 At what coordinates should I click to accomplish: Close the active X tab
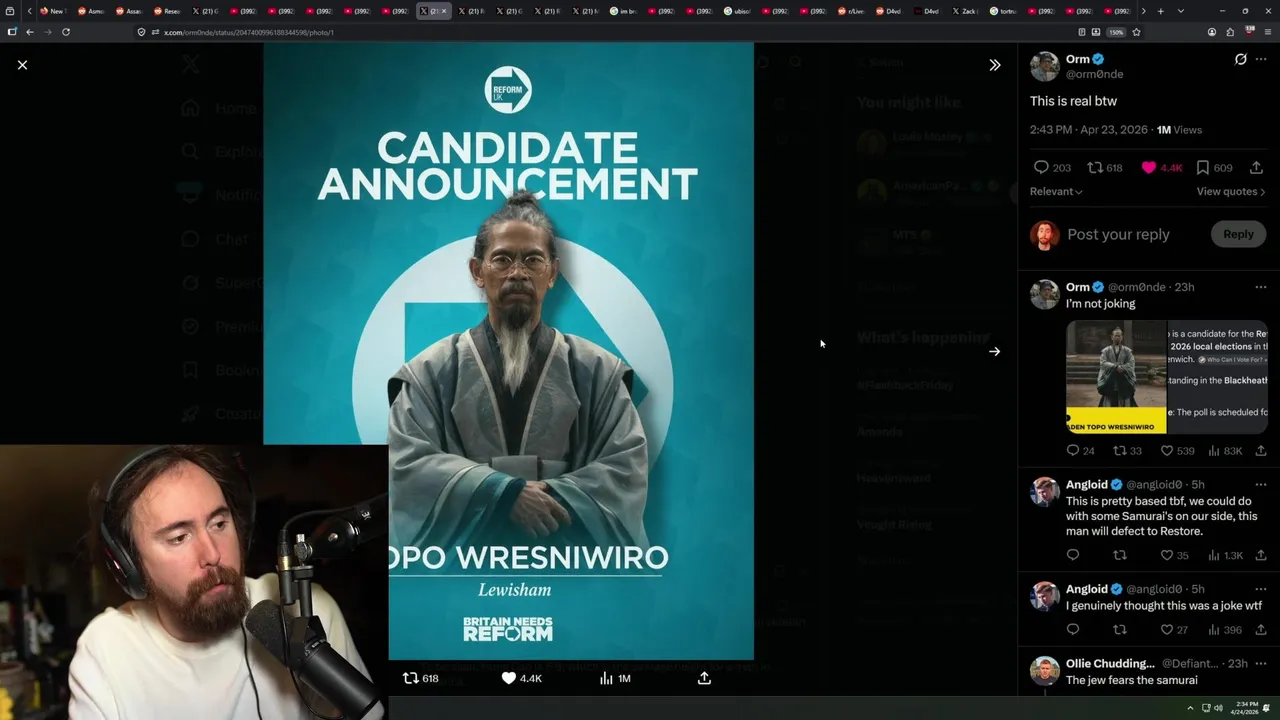click(x=445, y=11)
